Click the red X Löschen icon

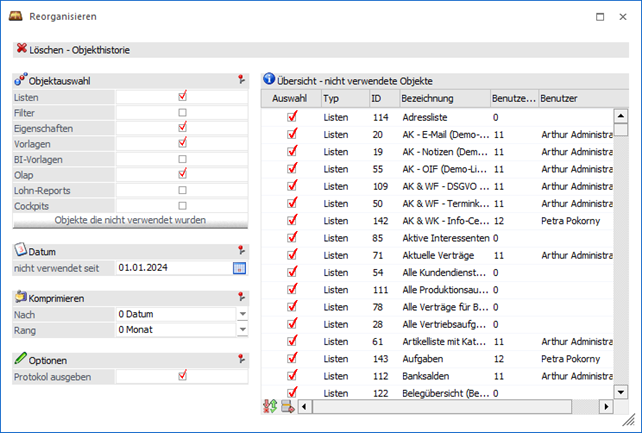pyautogui.click(x=21, y=49)
